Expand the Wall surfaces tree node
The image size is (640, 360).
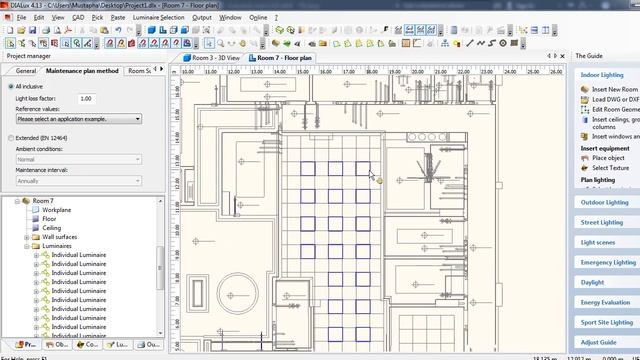(x=27, y=237)
